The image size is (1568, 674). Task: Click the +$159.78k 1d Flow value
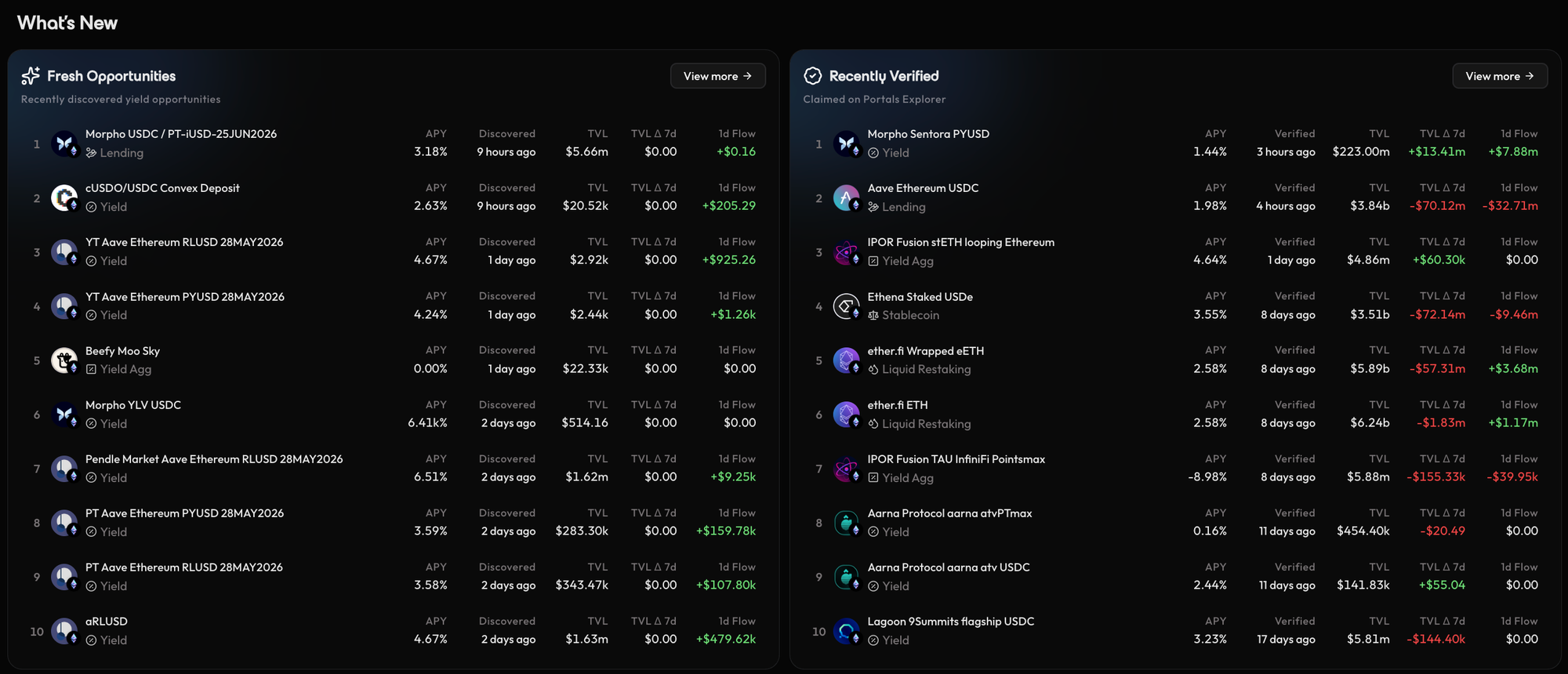(726, 531)
